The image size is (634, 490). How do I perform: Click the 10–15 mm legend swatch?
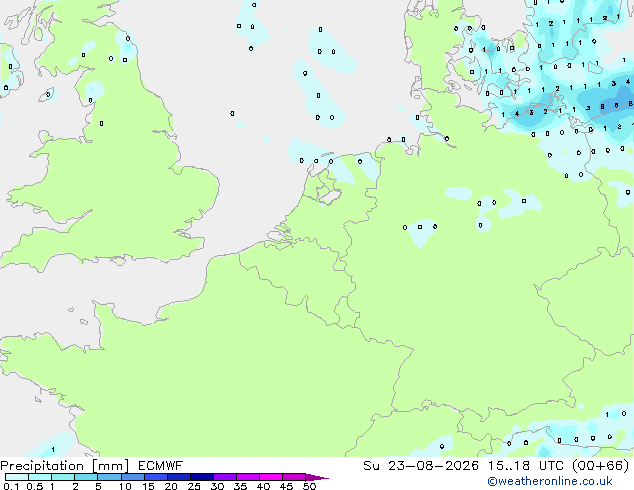tap(132, 477)
